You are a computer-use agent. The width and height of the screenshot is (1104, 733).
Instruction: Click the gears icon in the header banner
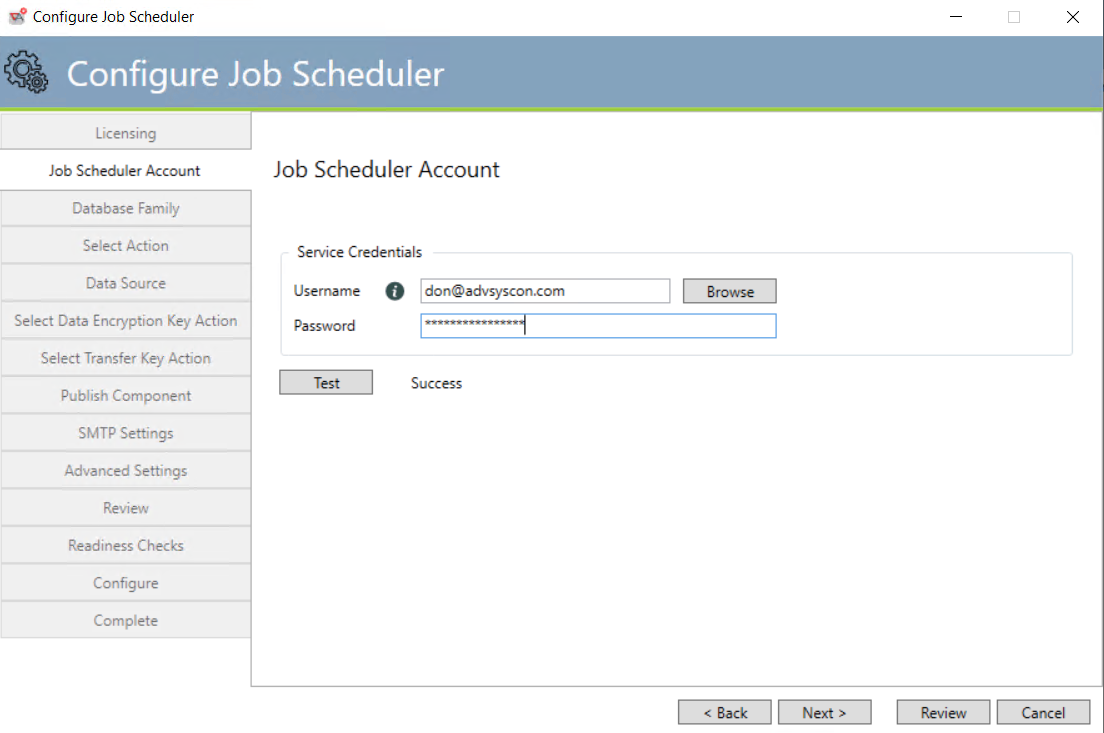pos(27,71)
